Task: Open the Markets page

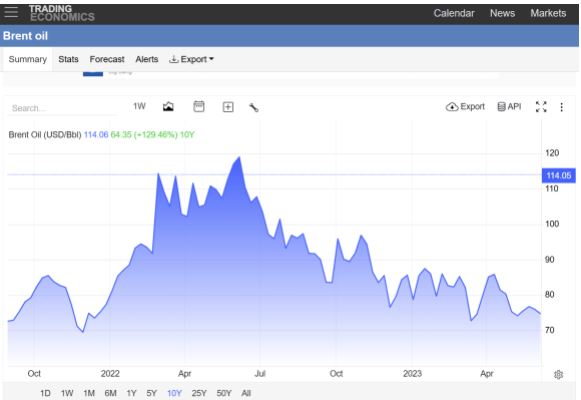Action: click(x=548, y=13)
